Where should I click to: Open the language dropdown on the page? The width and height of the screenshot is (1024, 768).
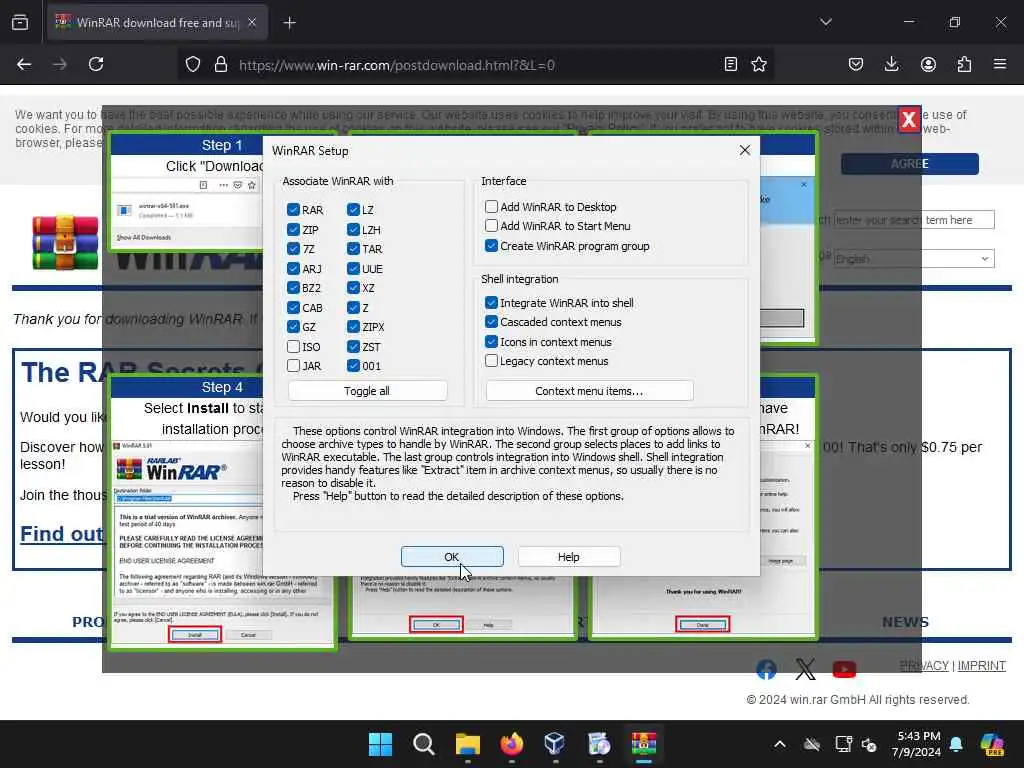[x=914, y=259]
